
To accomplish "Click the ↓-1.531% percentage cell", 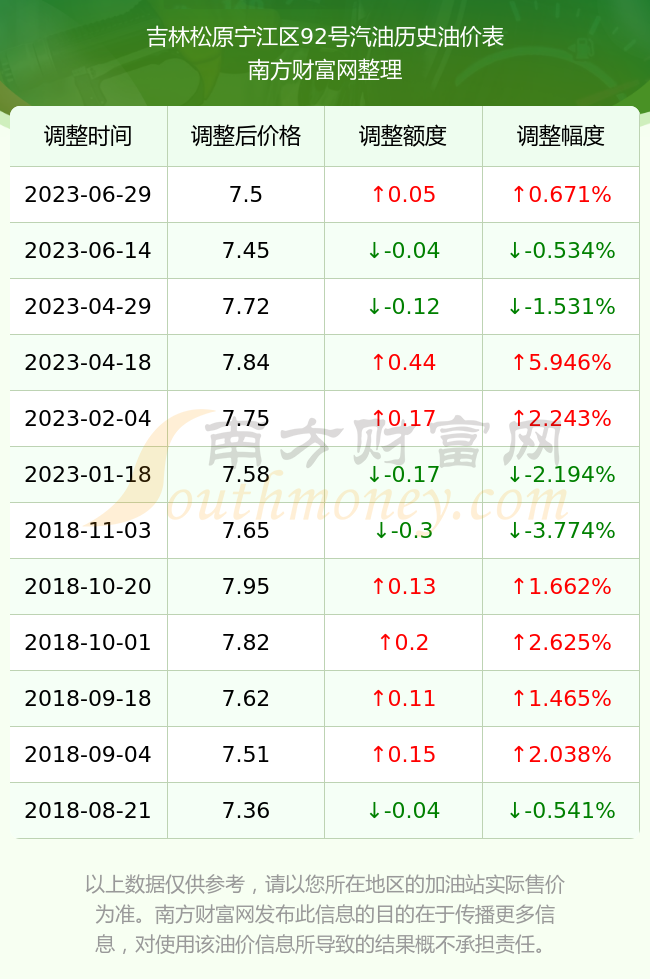I will pos(561,306).
